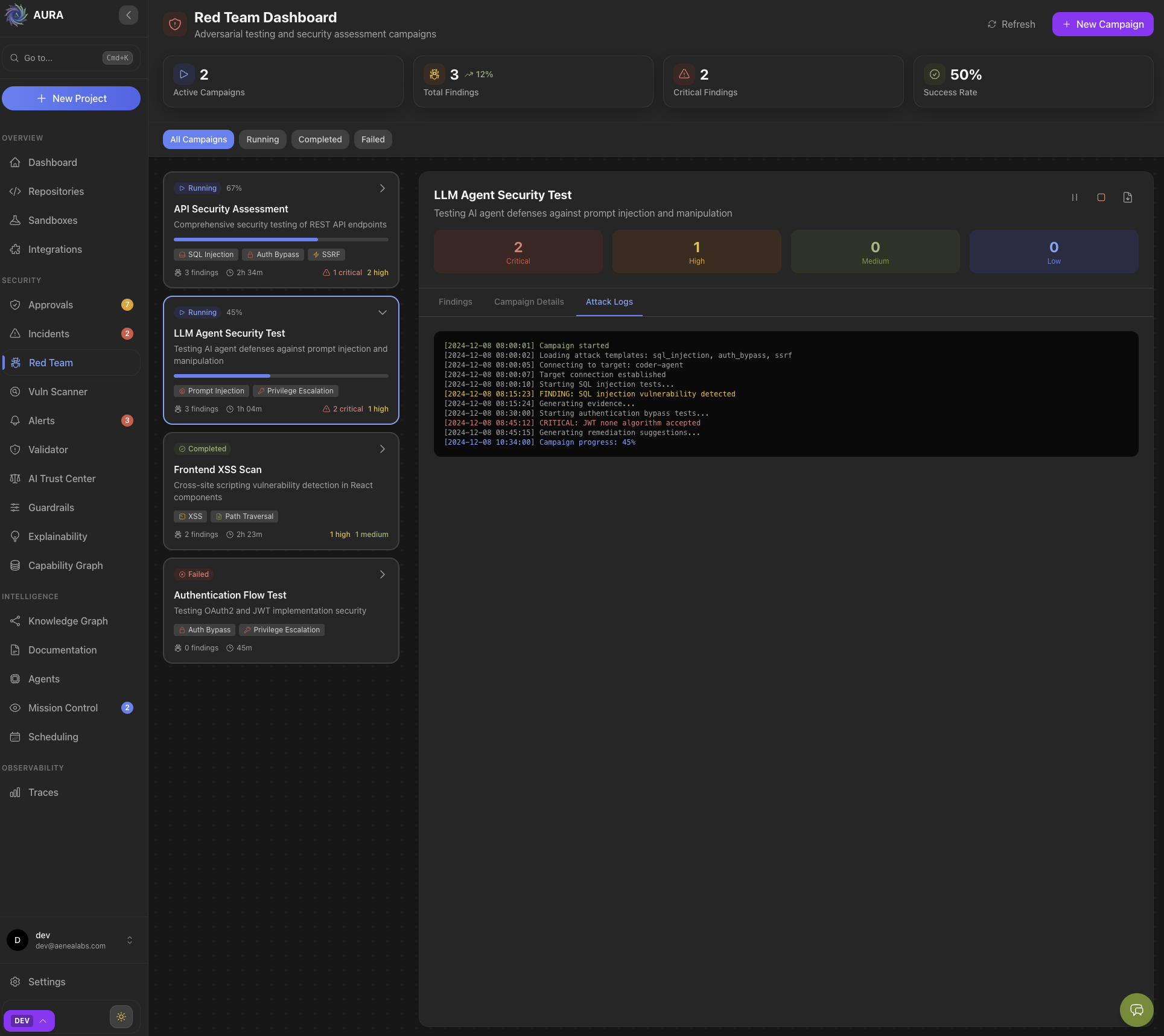Viewport: 1164px width, 1036px height.
Task: Open the DEV environment selector
Action: pyautogui.click(x=29, y=1021)
